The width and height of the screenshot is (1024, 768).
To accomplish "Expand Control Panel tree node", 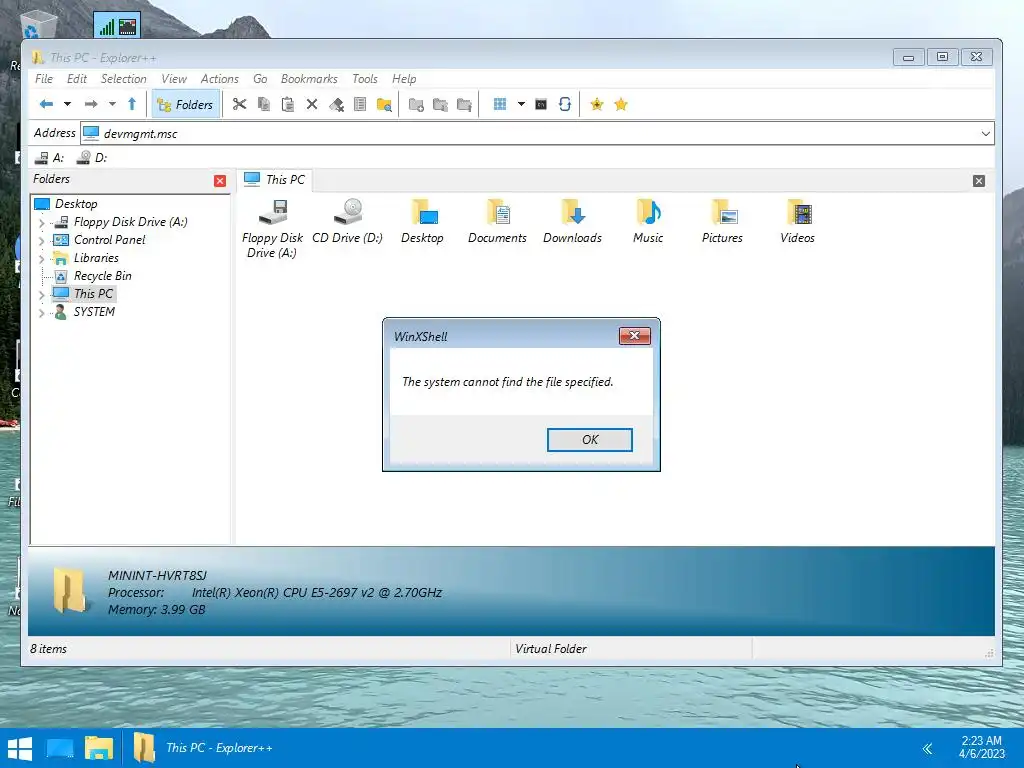I will point(42,241).
